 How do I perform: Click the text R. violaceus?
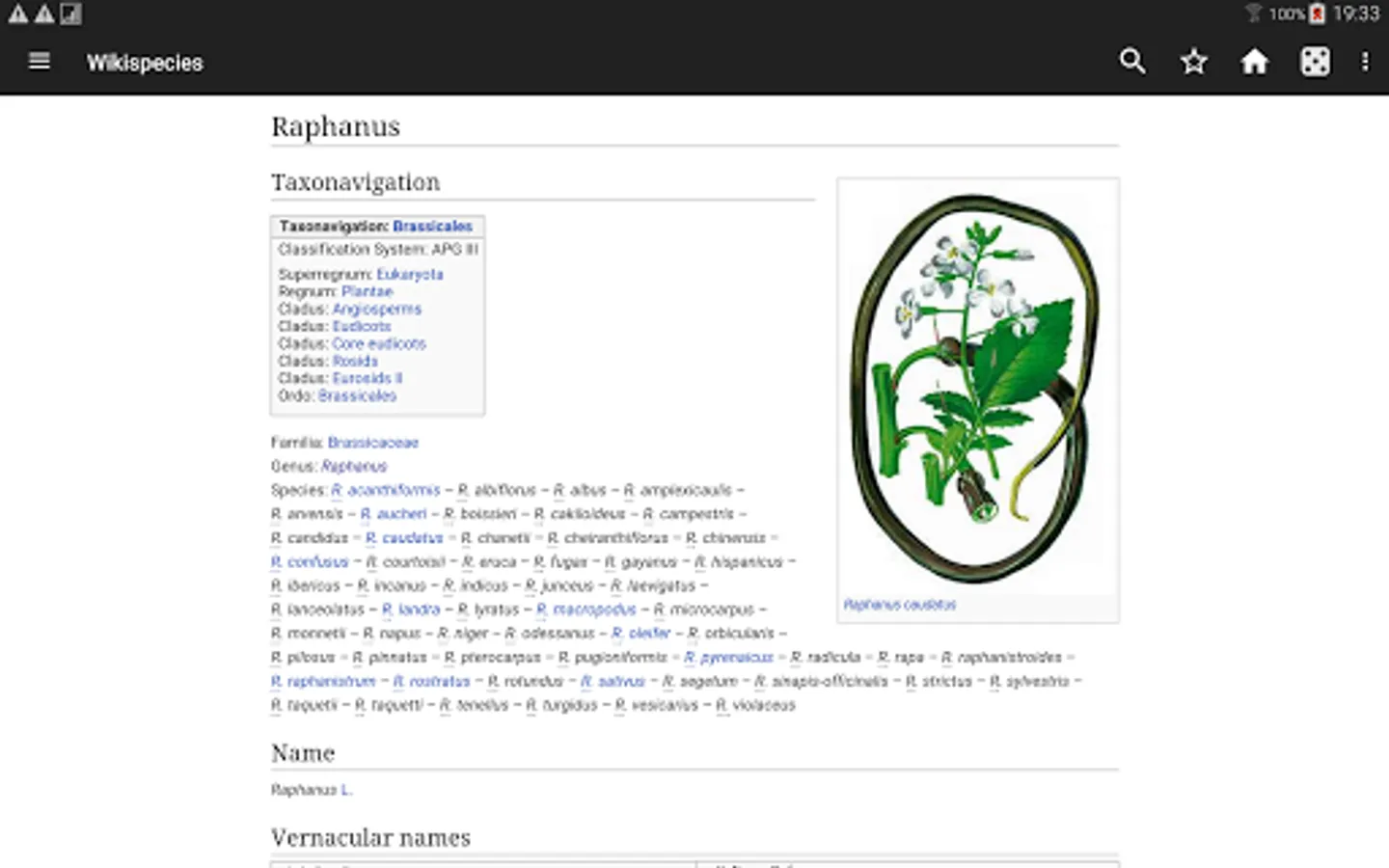coord(756,705)
